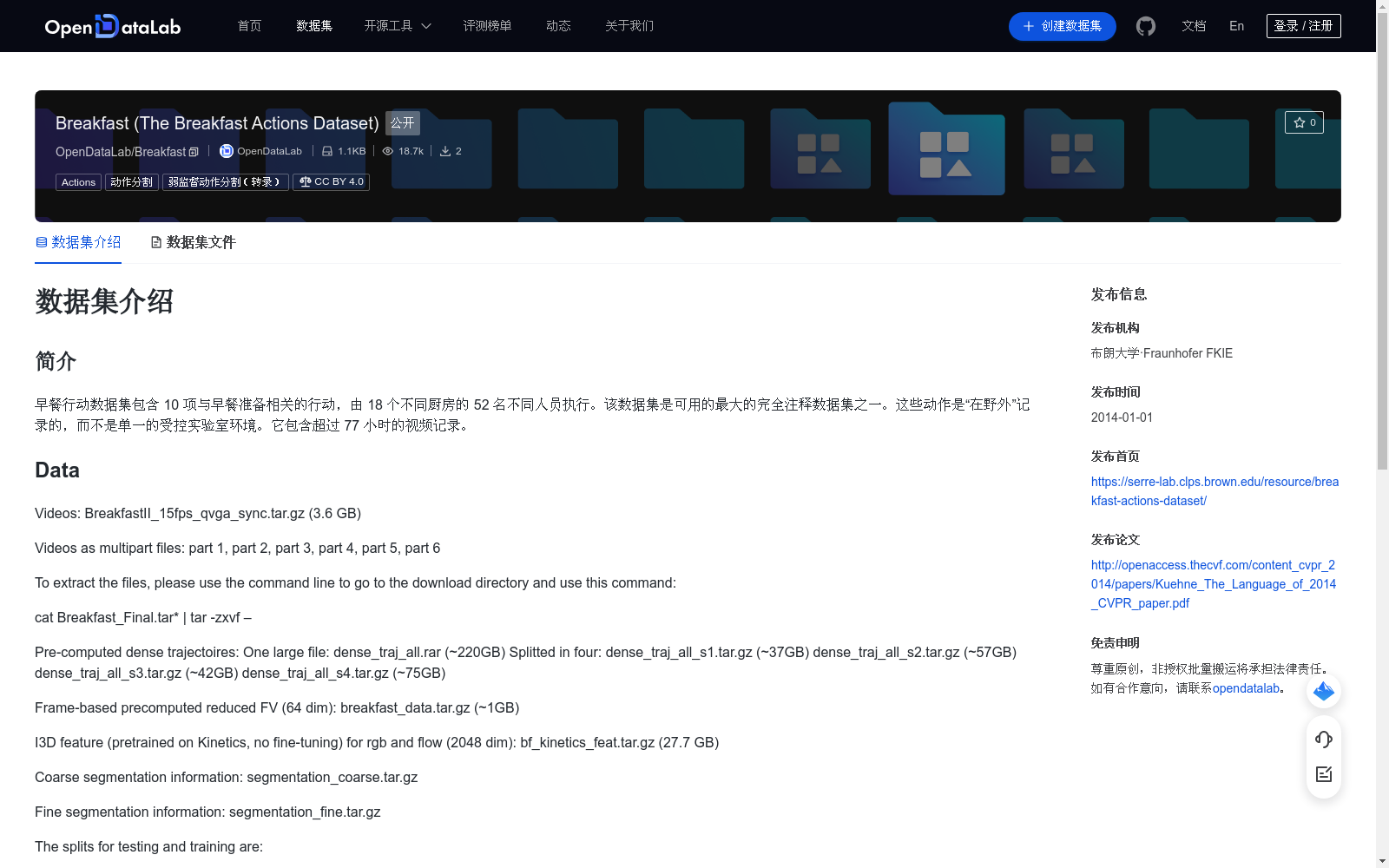Click the 公开 visibility badge
Screen dimensions: 1389x868
(x=403, y=123)
